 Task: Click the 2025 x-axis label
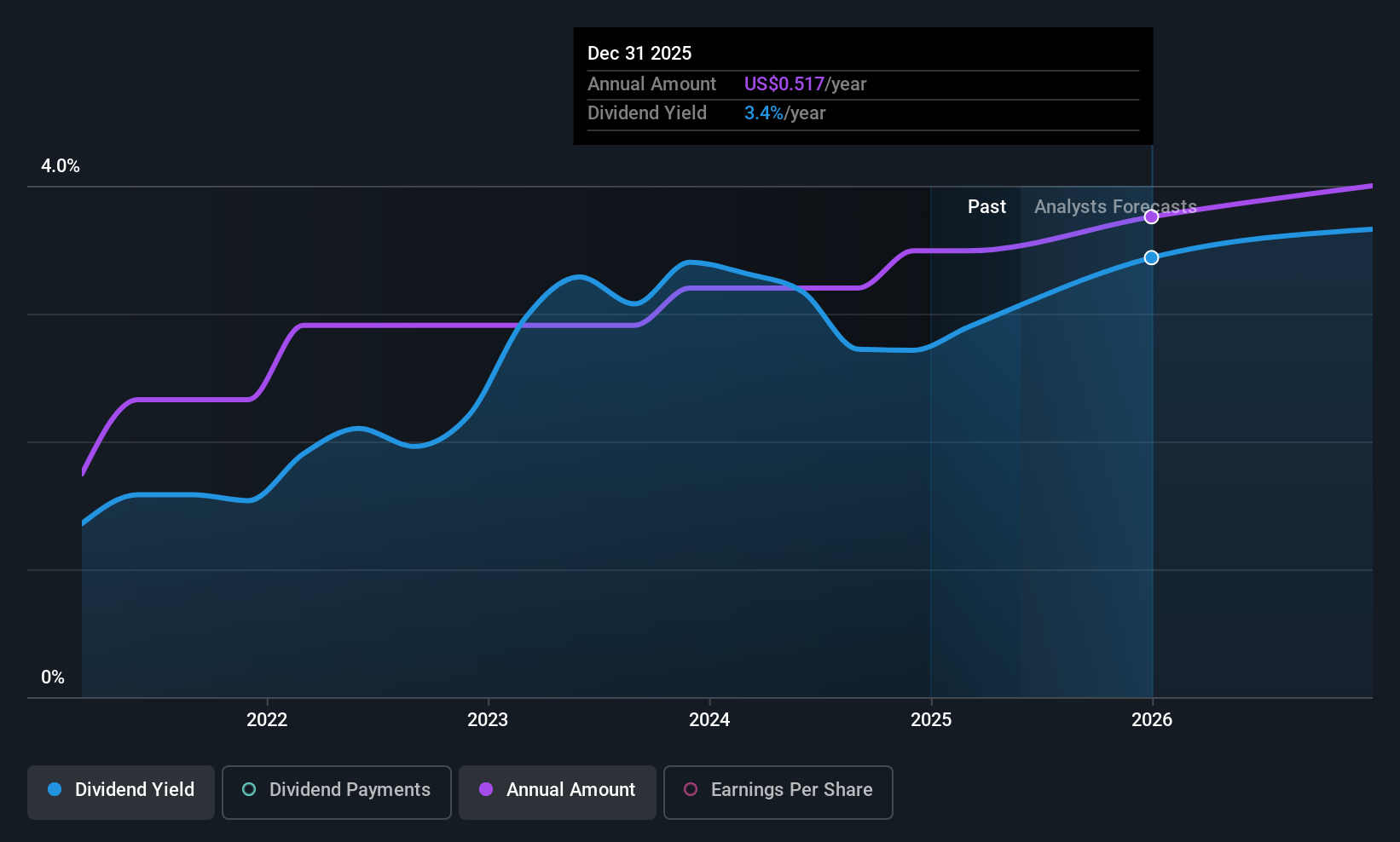tap(931, 720)
